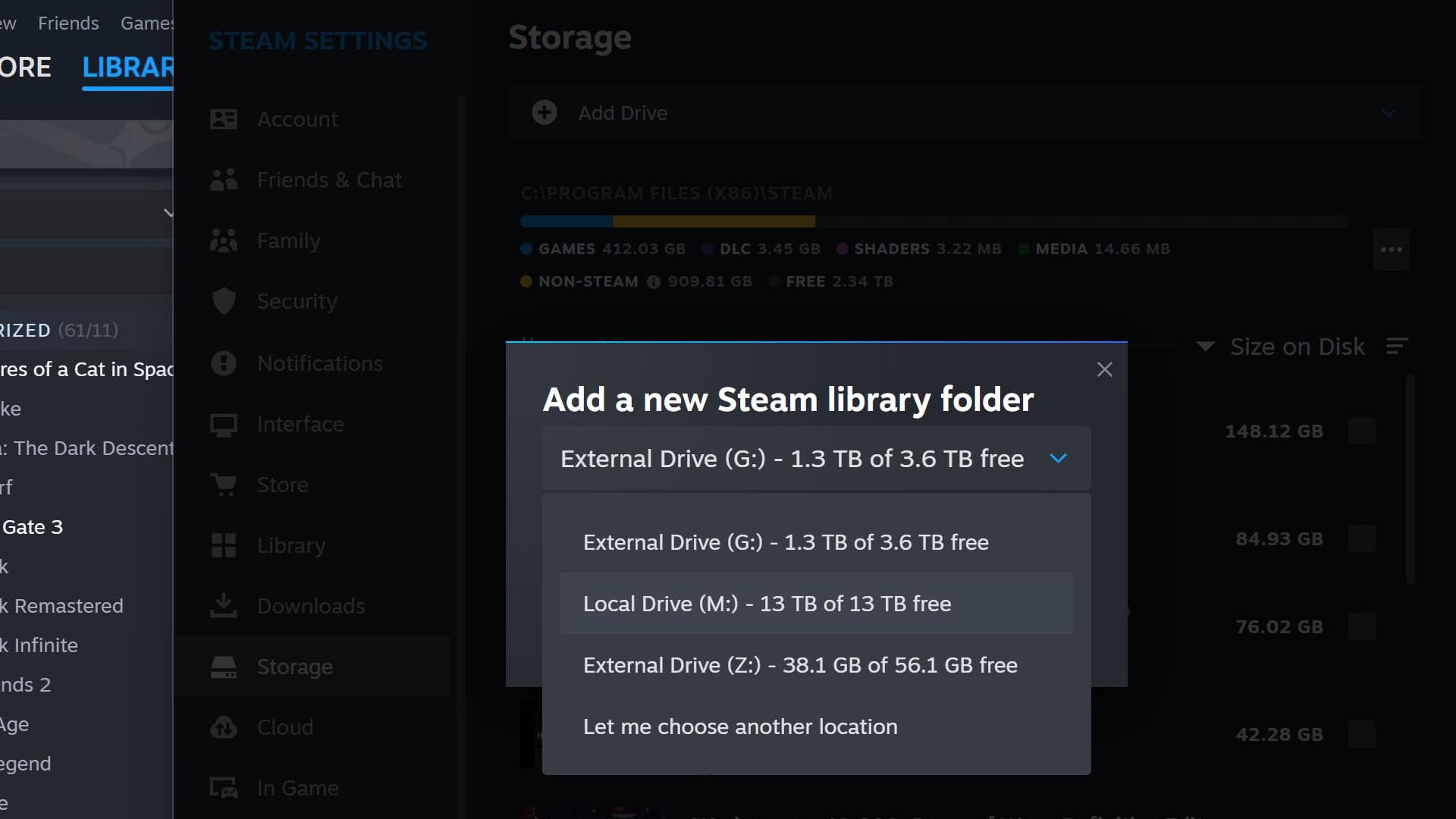Open the Security settings icon
This screenshot has height=819, width=1456.
[224, 301]
